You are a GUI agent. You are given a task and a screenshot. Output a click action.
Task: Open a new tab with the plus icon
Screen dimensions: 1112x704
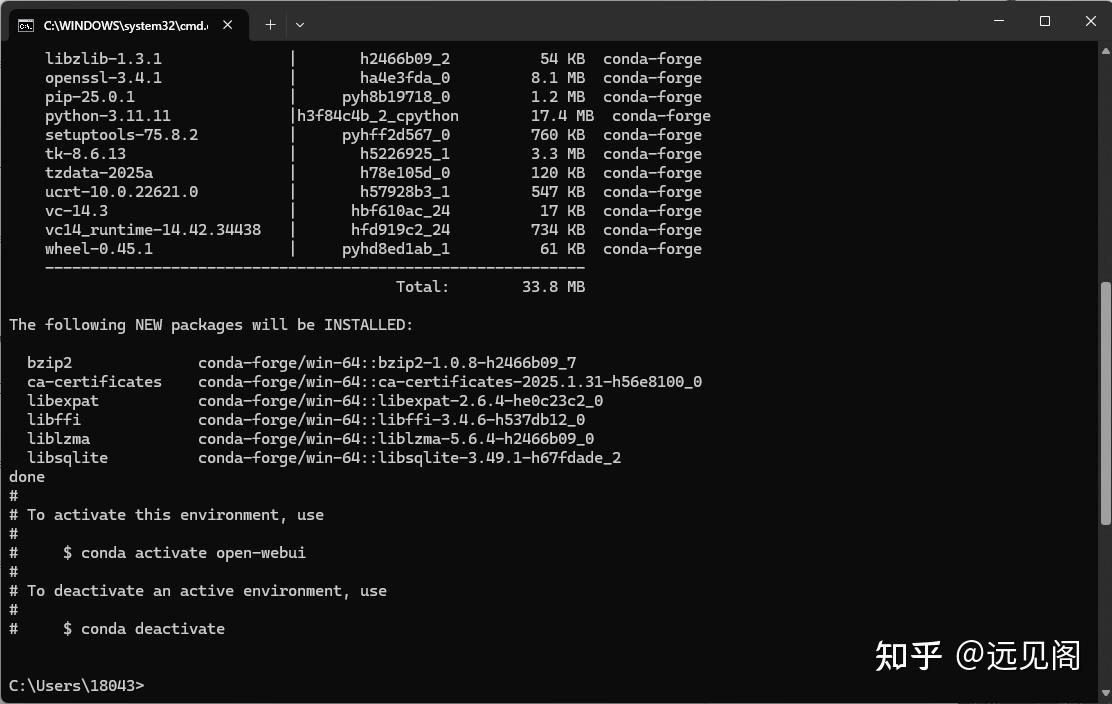(x=269, y=24)
